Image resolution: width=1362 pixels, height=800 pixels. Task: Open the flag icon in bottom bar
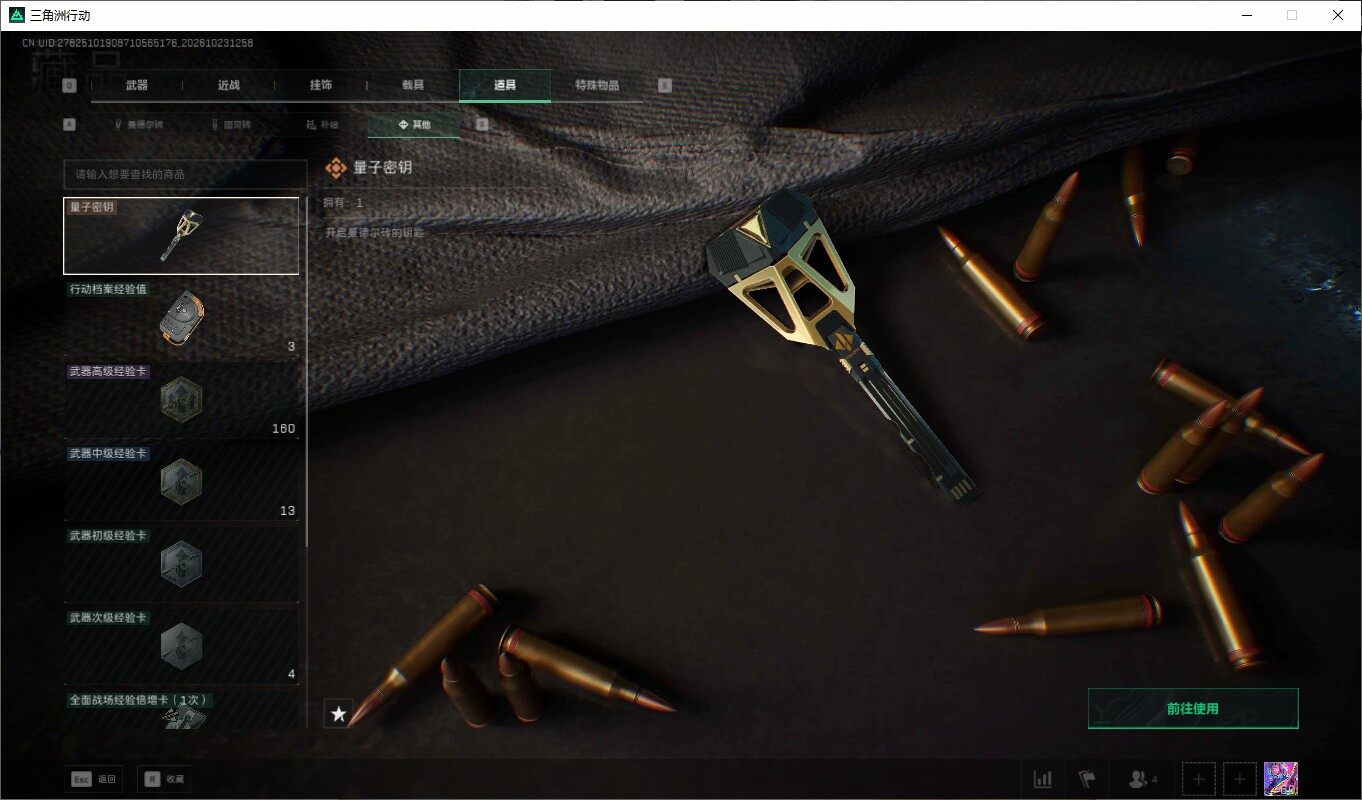pos(1087,779)
